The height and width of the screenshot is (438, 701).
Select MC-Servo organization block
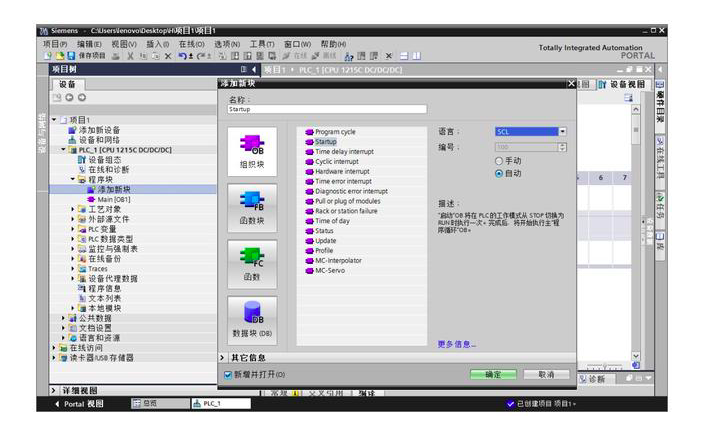pos(325,270)
